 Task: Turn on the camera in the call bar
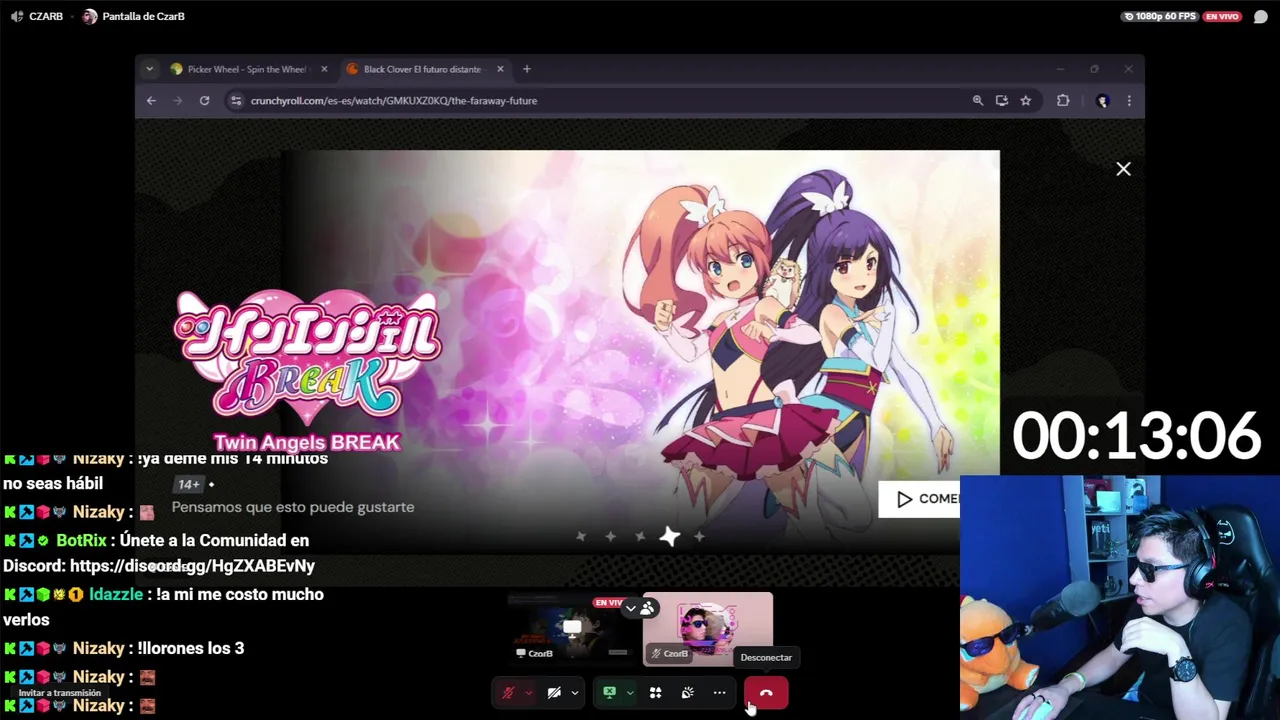point(554,693)
